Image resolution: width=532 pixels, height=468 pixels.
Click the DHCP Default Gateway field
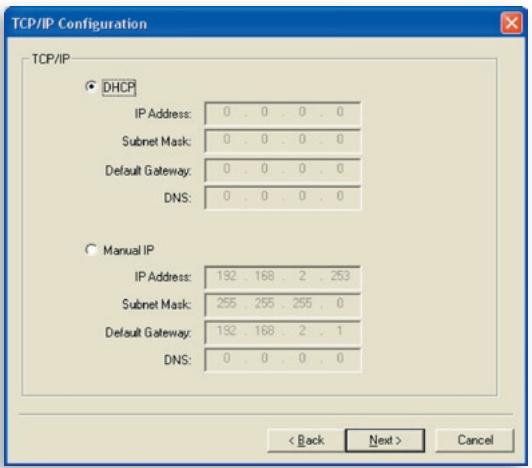[283, 169]
